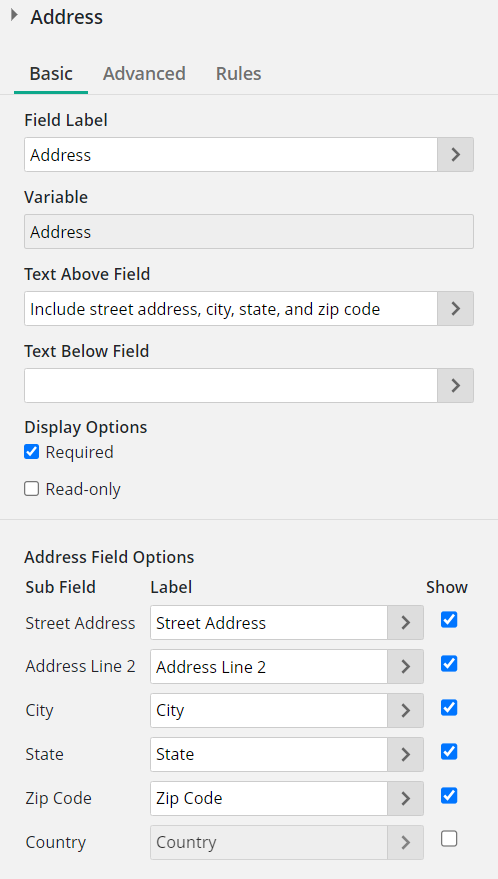Viewport: 498px width, 879px height.
Task: Click the arrow button for State label
Action: click(x=405, y=754)
